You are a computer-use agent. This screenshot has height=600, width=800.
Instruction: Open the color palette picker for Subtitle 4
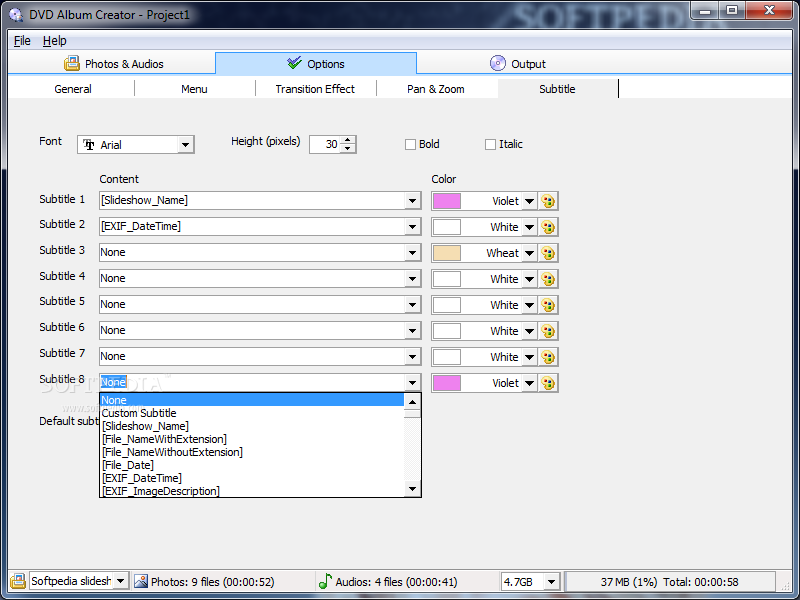click(x=548, y=279)
